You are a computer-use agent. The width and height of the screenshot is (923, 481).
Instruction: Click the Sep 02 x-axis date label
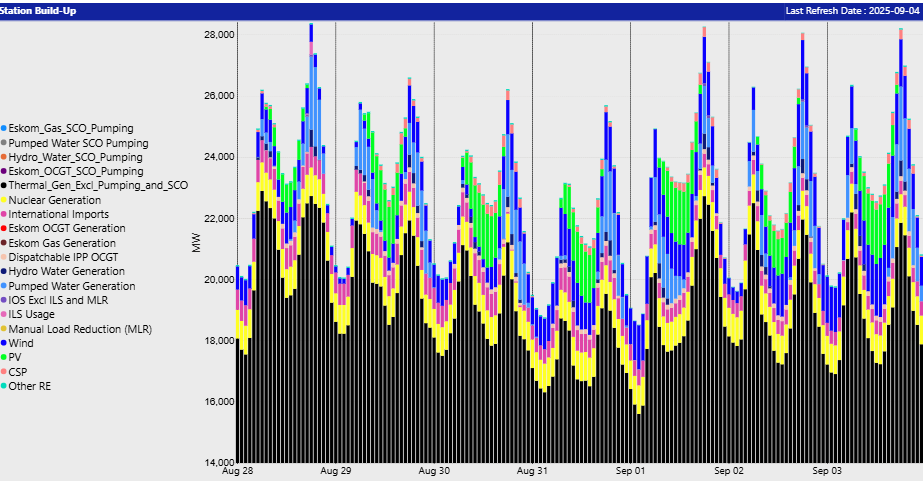[x=729, y=470]
